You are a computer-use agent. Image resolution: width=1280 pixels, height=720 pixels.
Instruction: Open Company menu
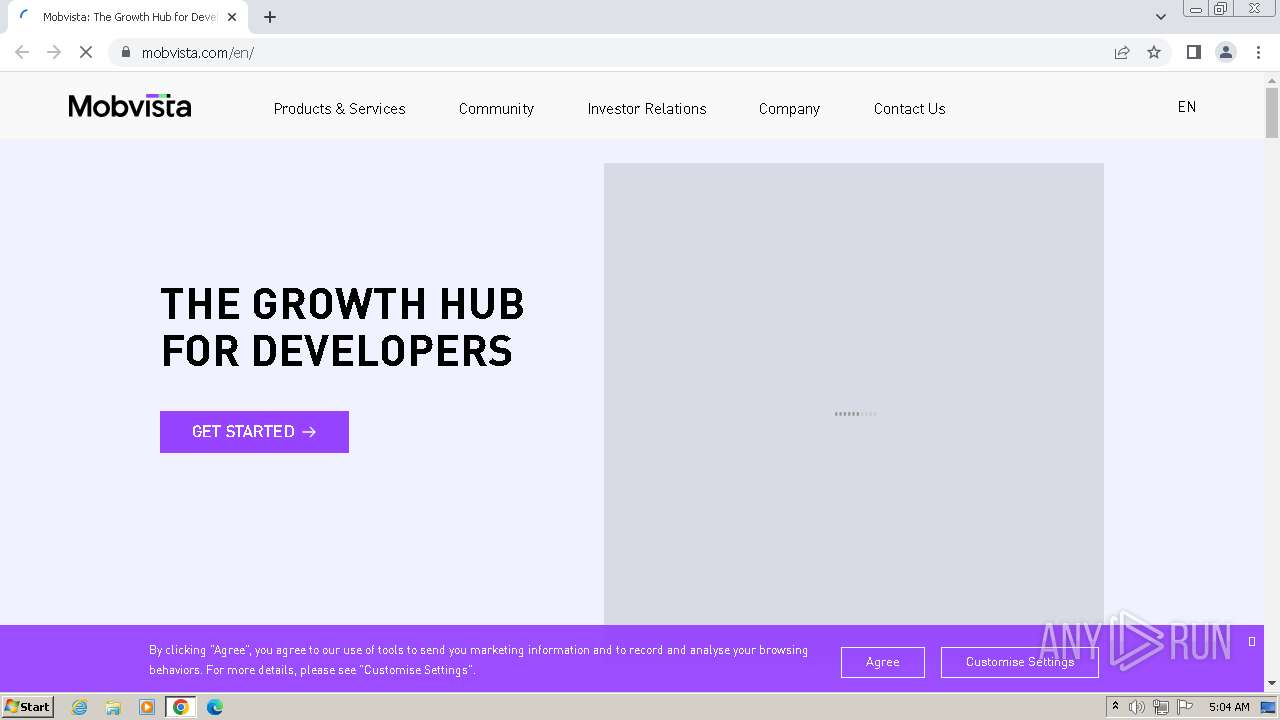point(789,108)
